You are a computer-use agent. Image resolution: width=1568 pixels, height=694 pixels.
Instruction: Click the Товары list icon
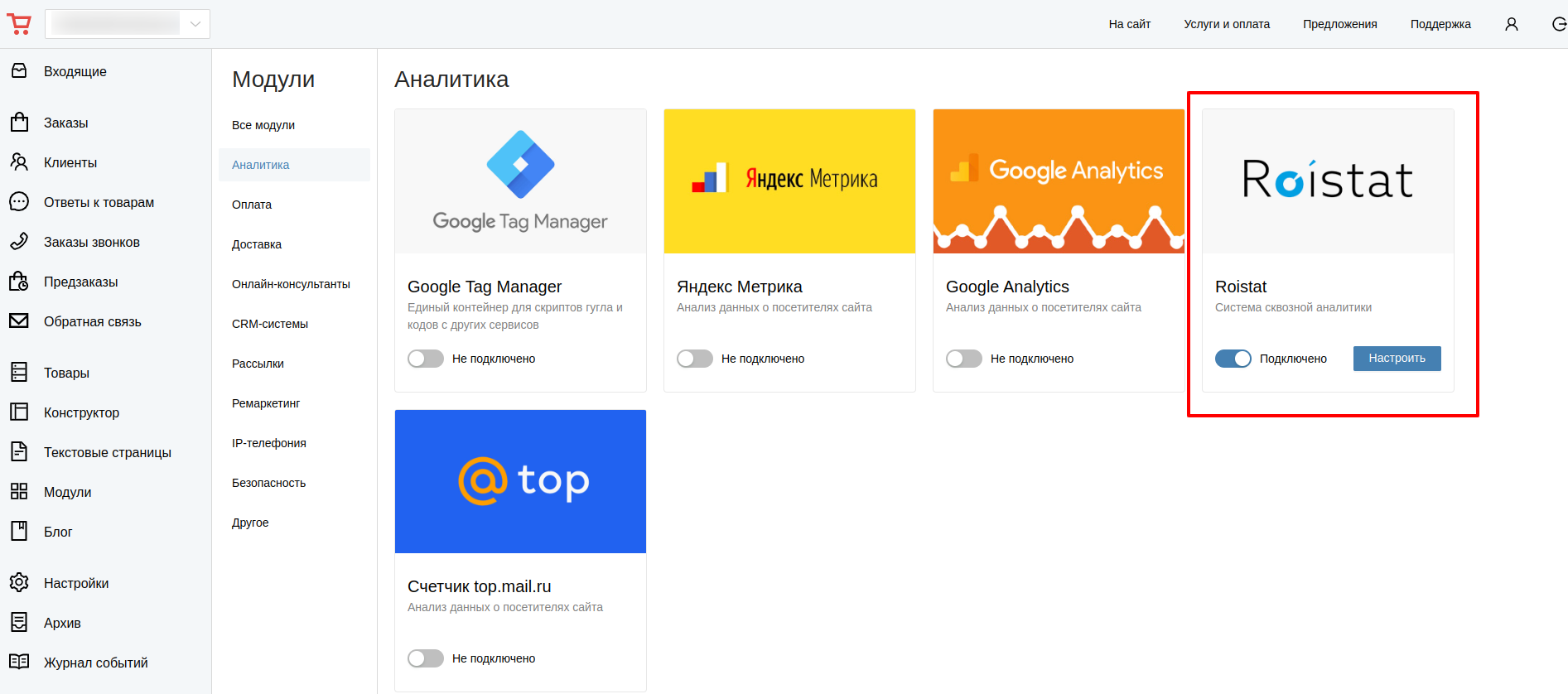click(x=19, y=373)
